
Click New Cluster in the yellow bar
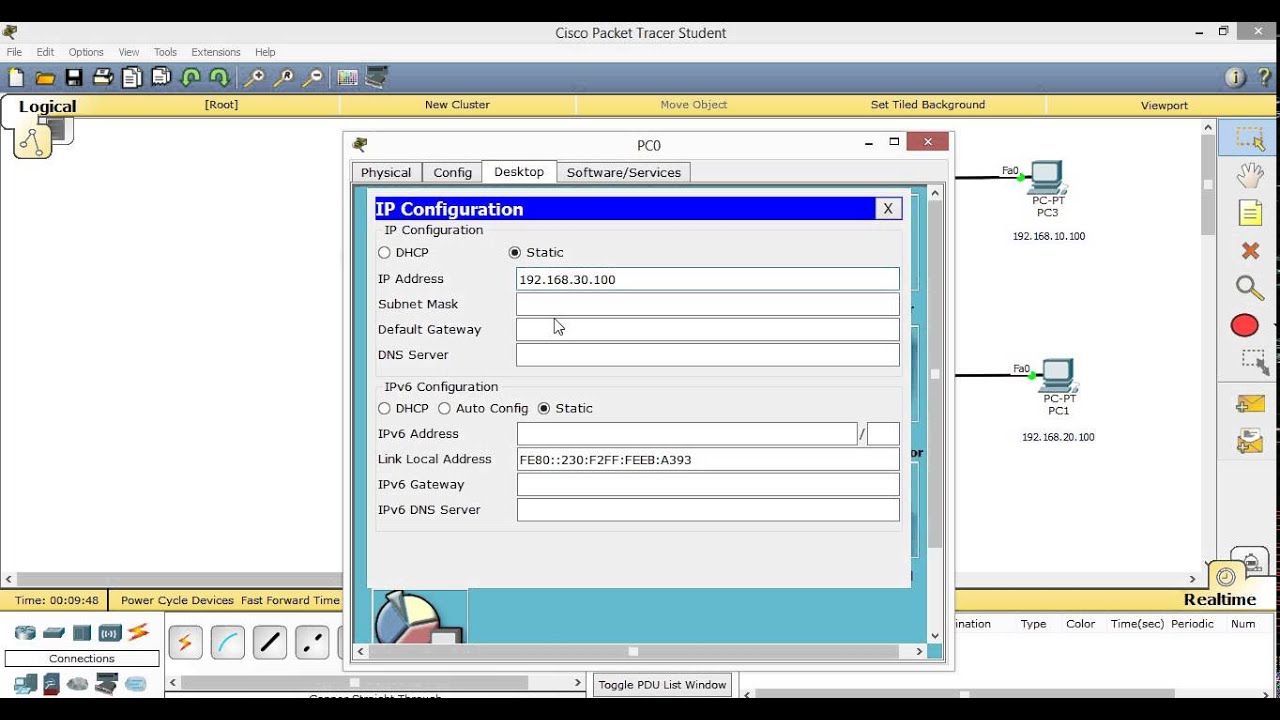457,105
